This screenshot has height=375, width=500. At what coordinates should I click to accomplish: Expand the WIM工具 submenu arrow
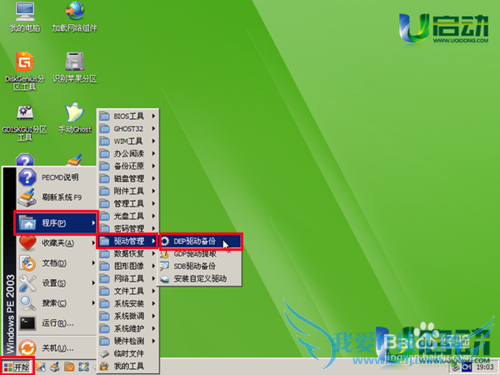pos(153,141)
